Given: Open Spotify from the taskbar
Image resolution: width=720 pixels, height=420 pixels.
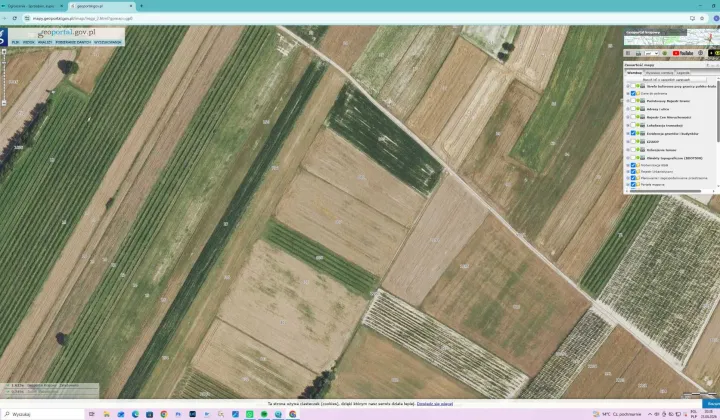Looking at the screenshot, I should click(x=264, y=414).
